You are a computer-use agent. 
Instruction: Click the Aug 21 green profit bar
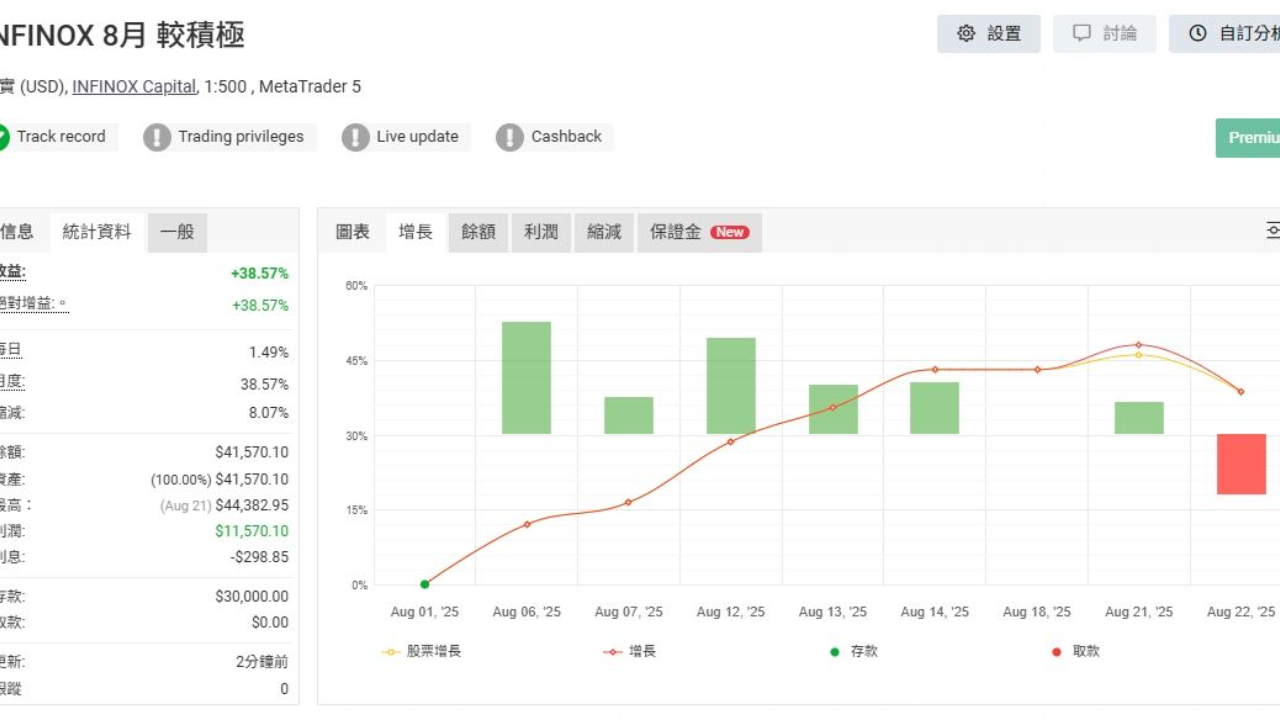pos(1139,418)
